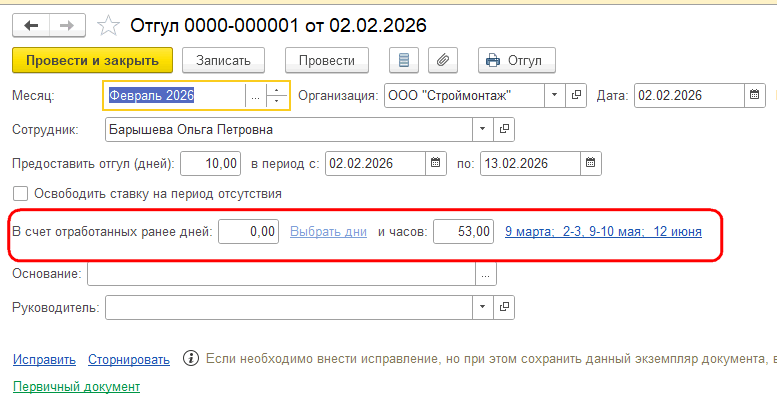Enable 'Освободить ставку на период отсутствия' checkbox

coord(20,194)
